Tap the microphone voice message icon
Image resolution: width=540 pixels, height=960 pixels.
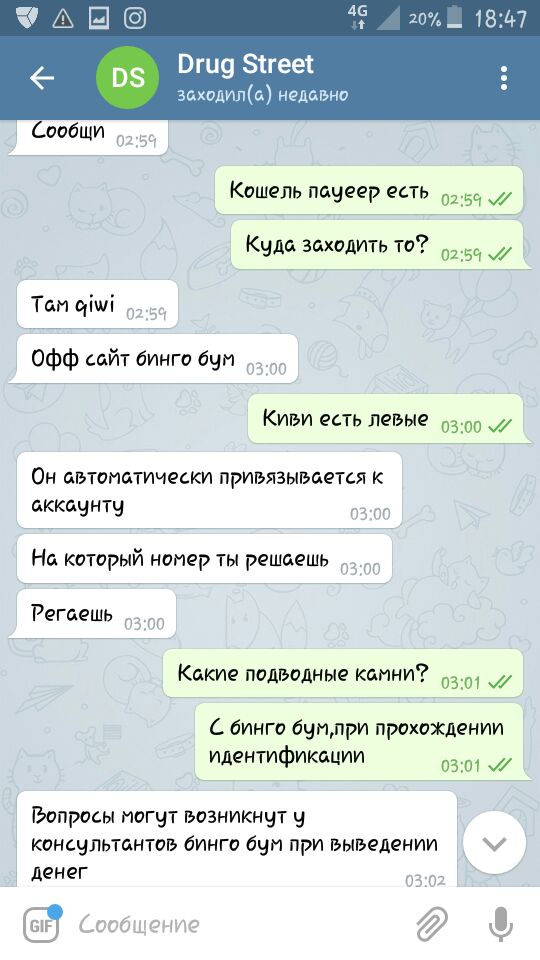coord(500,924)
